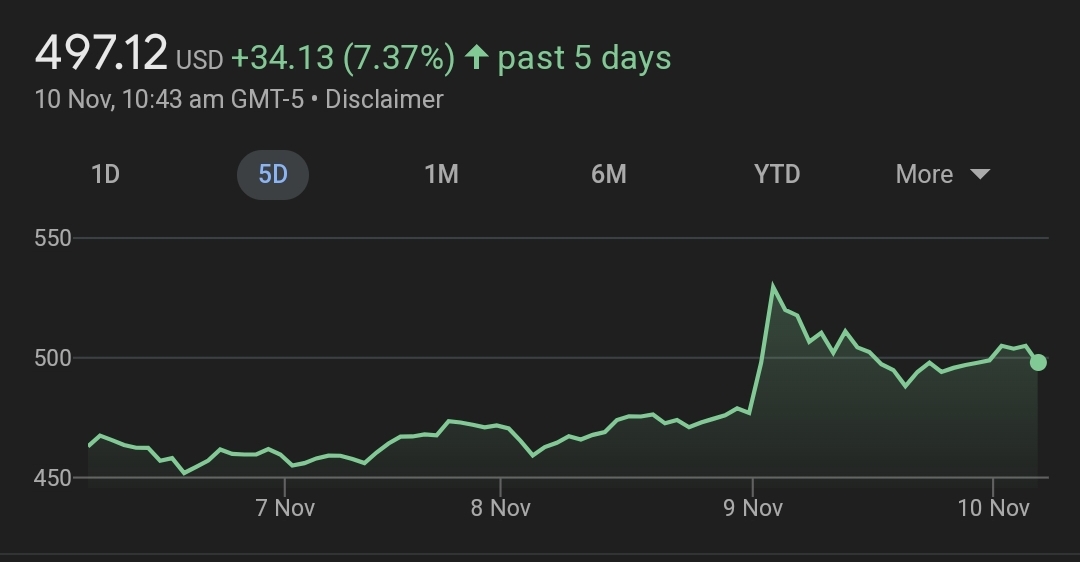Select the YTD range tab

click(777, 174)
